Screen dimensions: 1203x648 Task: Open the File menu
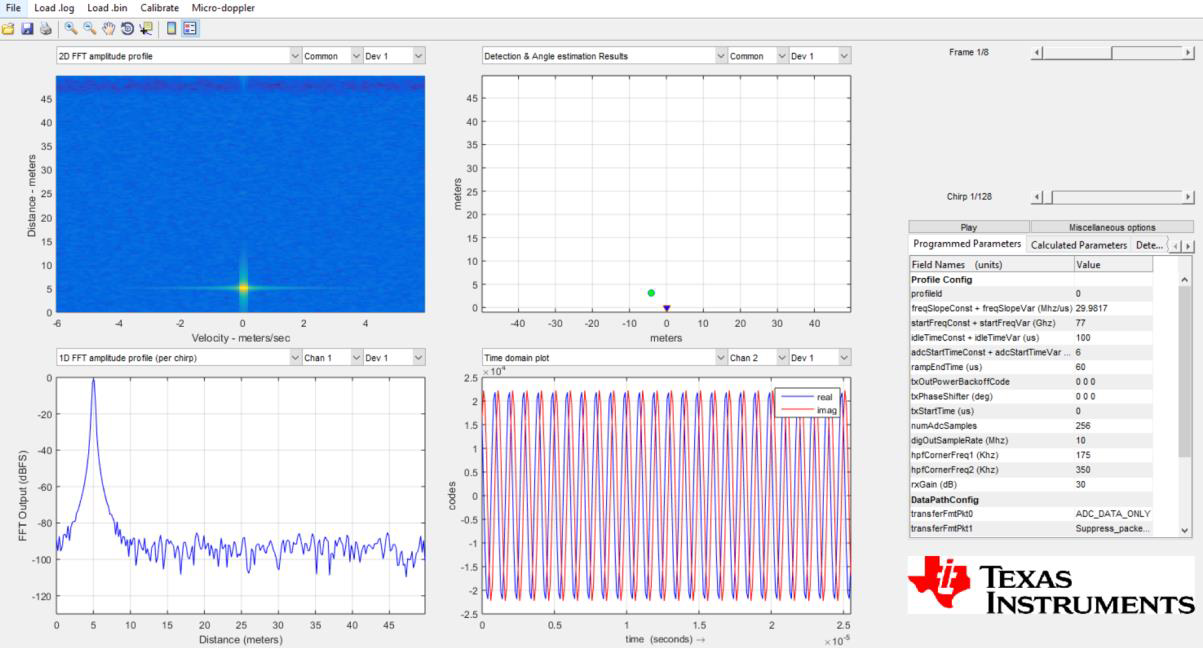[x=13, y=8]
